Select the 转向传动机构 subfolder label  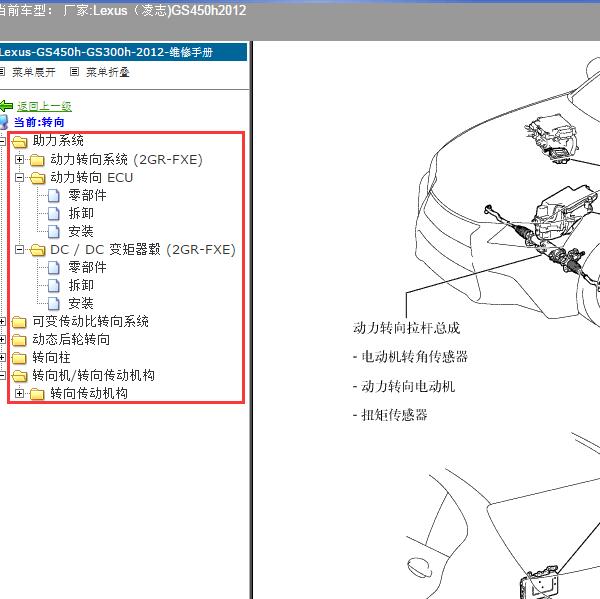(89, 393)
